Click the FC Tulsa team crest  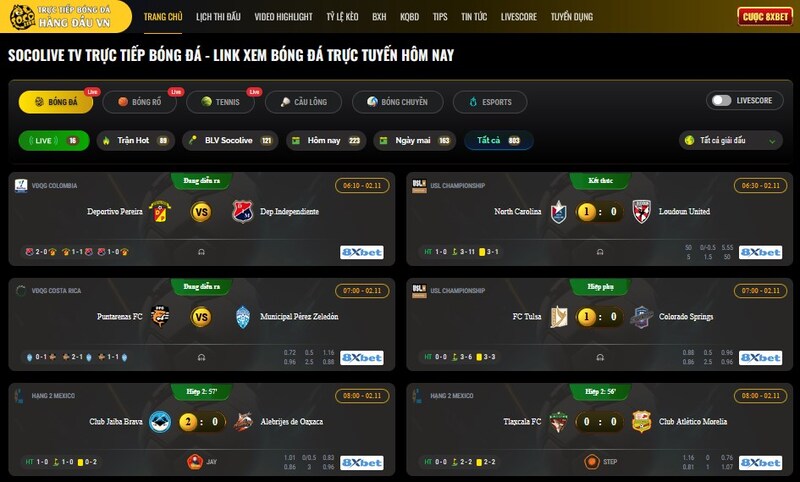pos(559,317)
